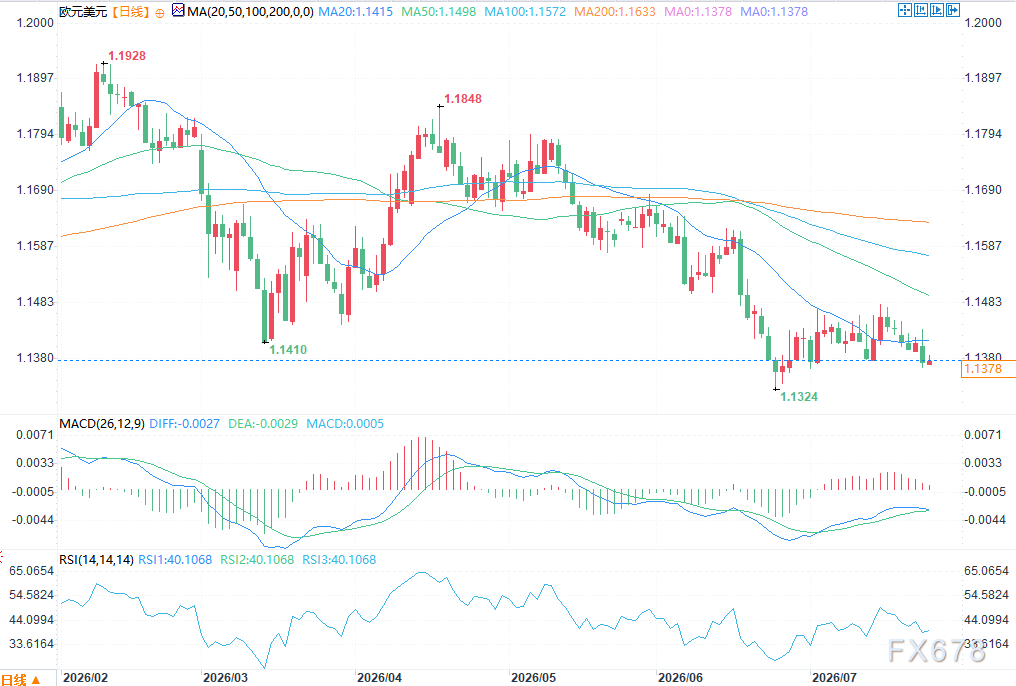Click the MACD(26,12,9) indicator header
1016x686 pixels.
[x=102, y=424]
